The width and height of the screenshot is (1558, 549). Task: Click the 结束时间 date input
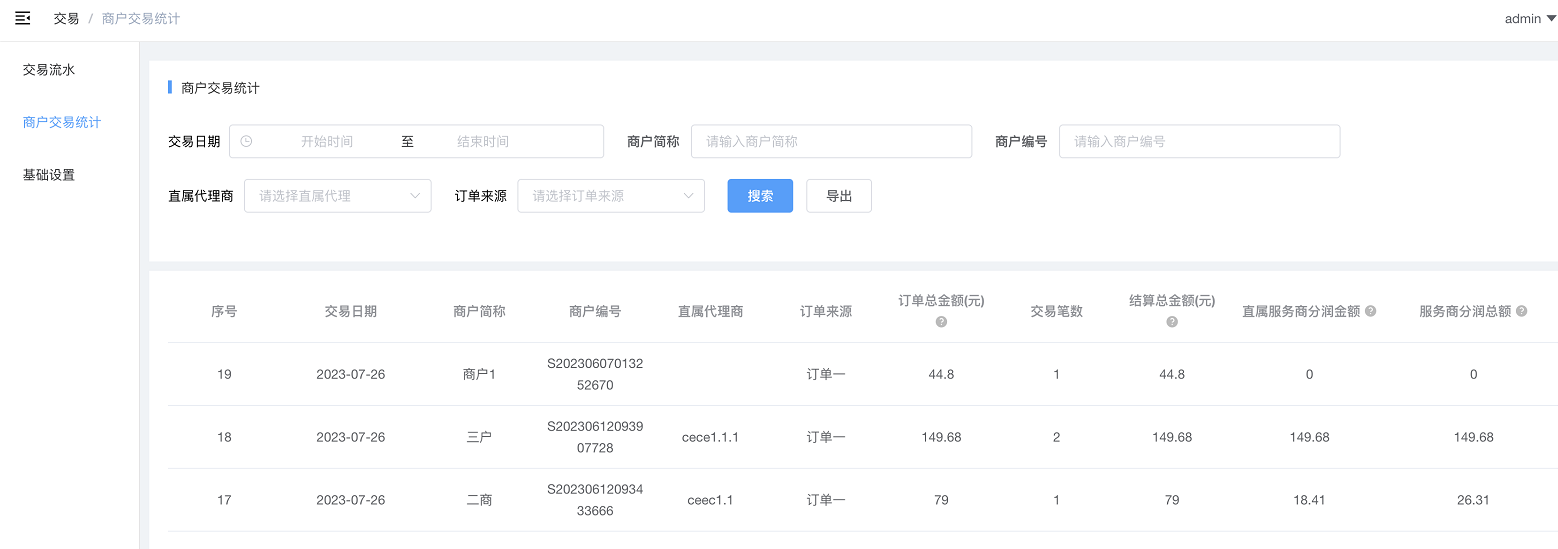(483, 142)
